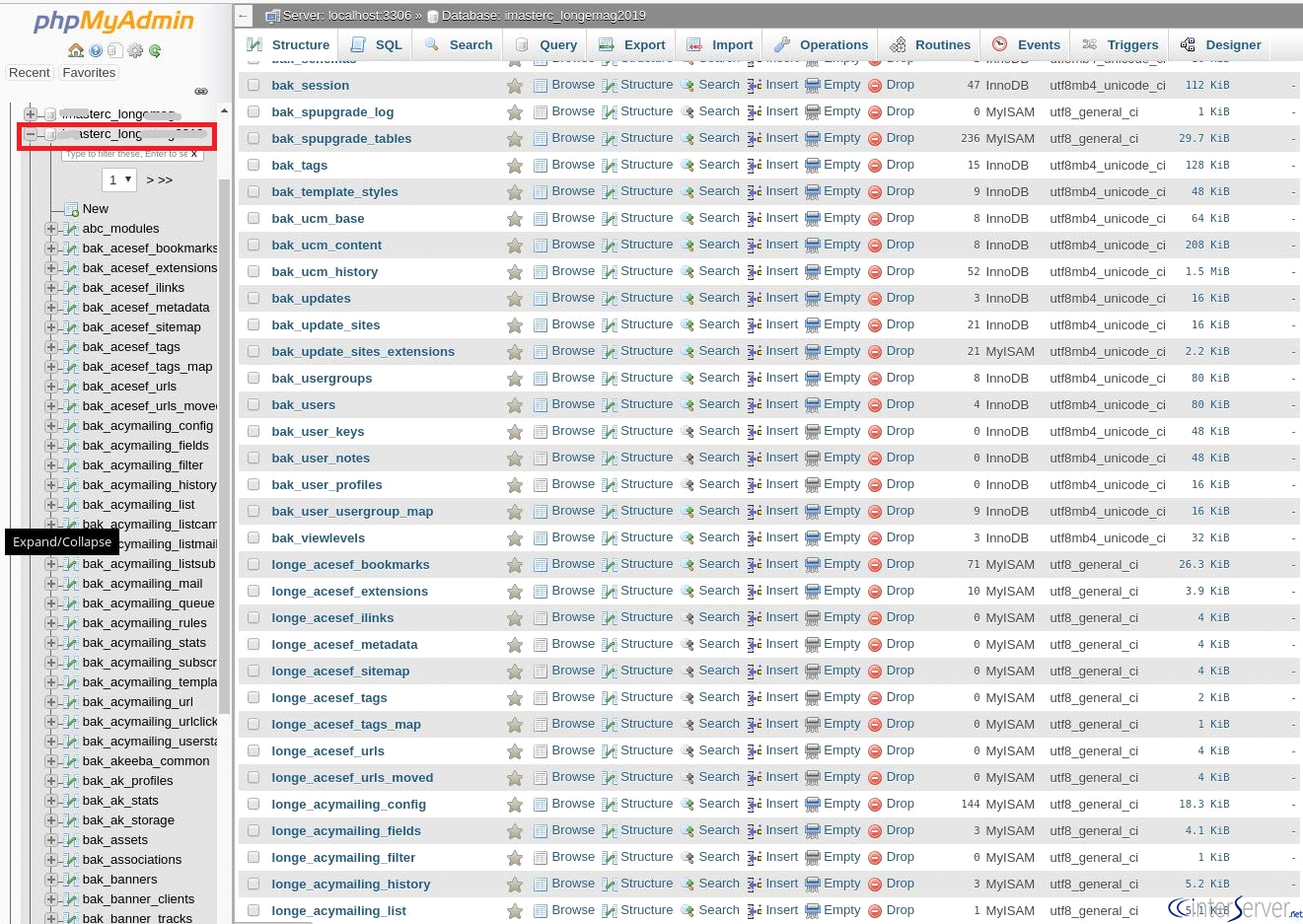Open navigation panel settings gear icon
The image size is (1303, 924).
(135, 50)
